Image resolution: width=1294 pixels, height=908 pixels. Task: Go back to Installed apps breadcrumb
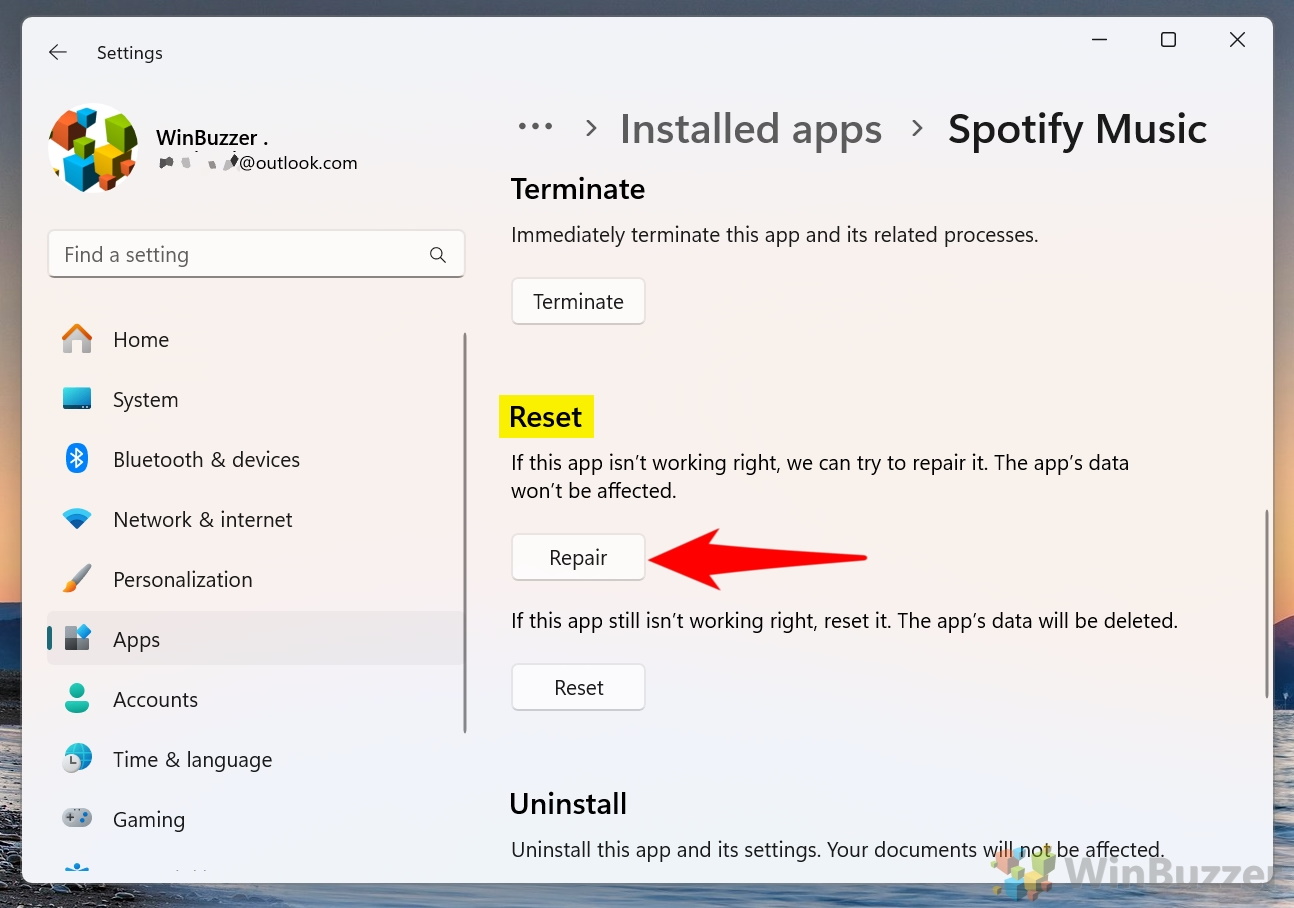tap(751, 129)
